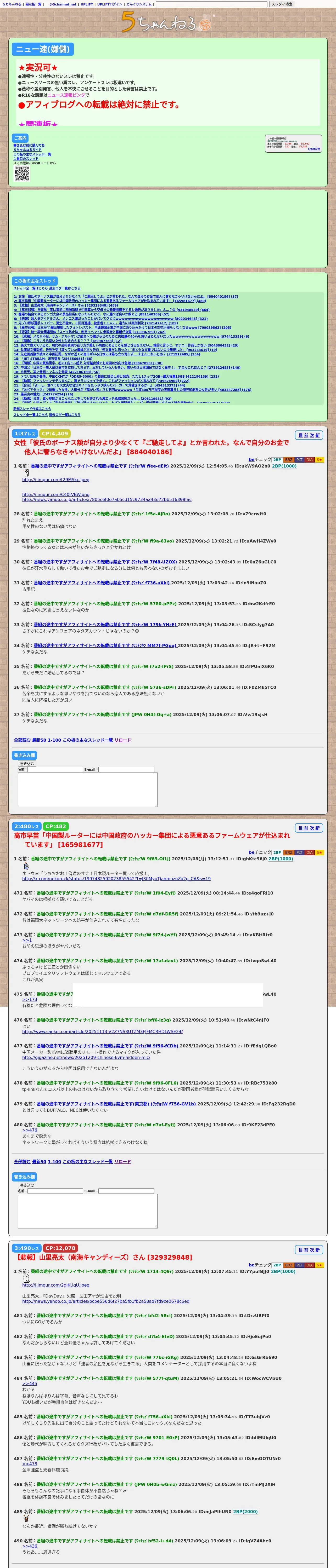Screen dimensions: 336x1568
Task: Click 書き込む button in thread 165981677 form
Action: pos(27,1185)
